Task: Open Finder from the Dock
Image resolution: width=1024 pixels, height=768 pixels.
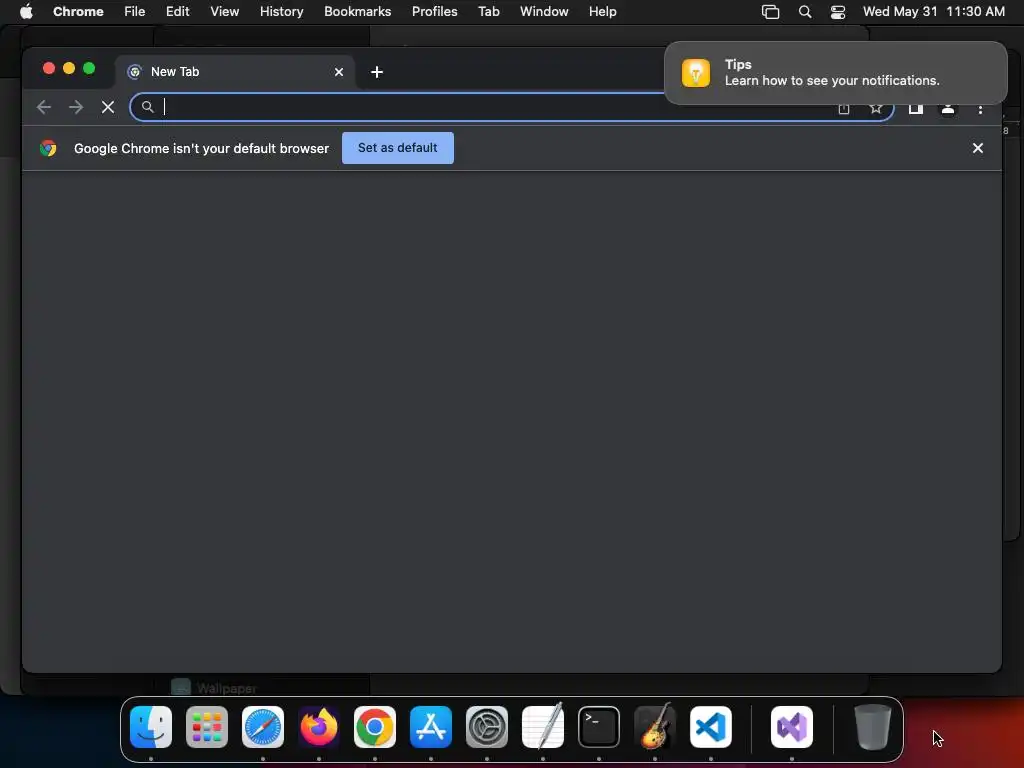Action: tap(151, 727)
